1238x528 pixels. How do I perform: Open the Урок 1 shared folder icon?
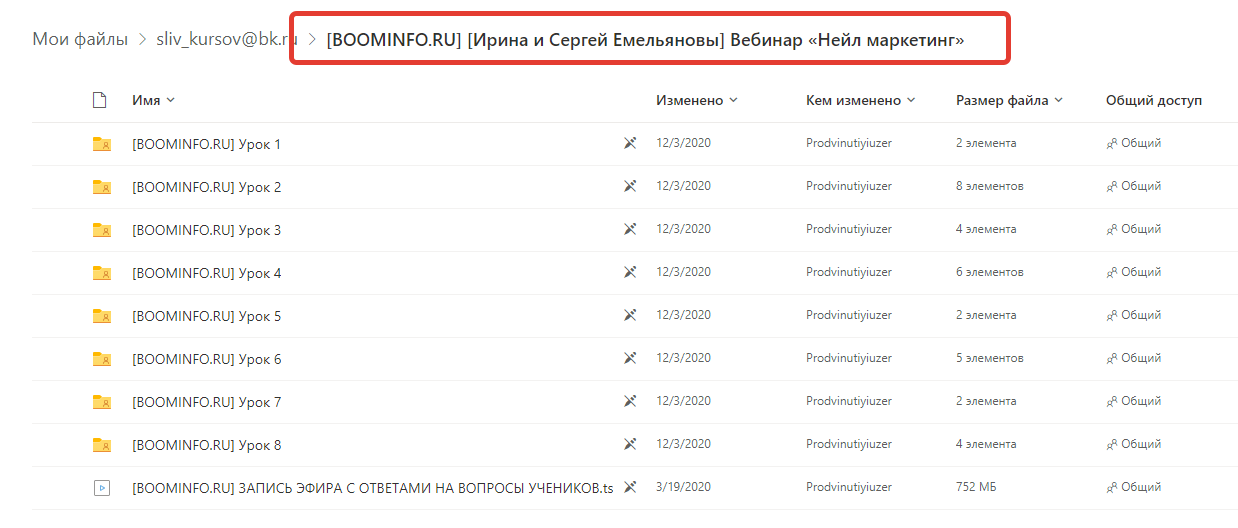[101, 144]
